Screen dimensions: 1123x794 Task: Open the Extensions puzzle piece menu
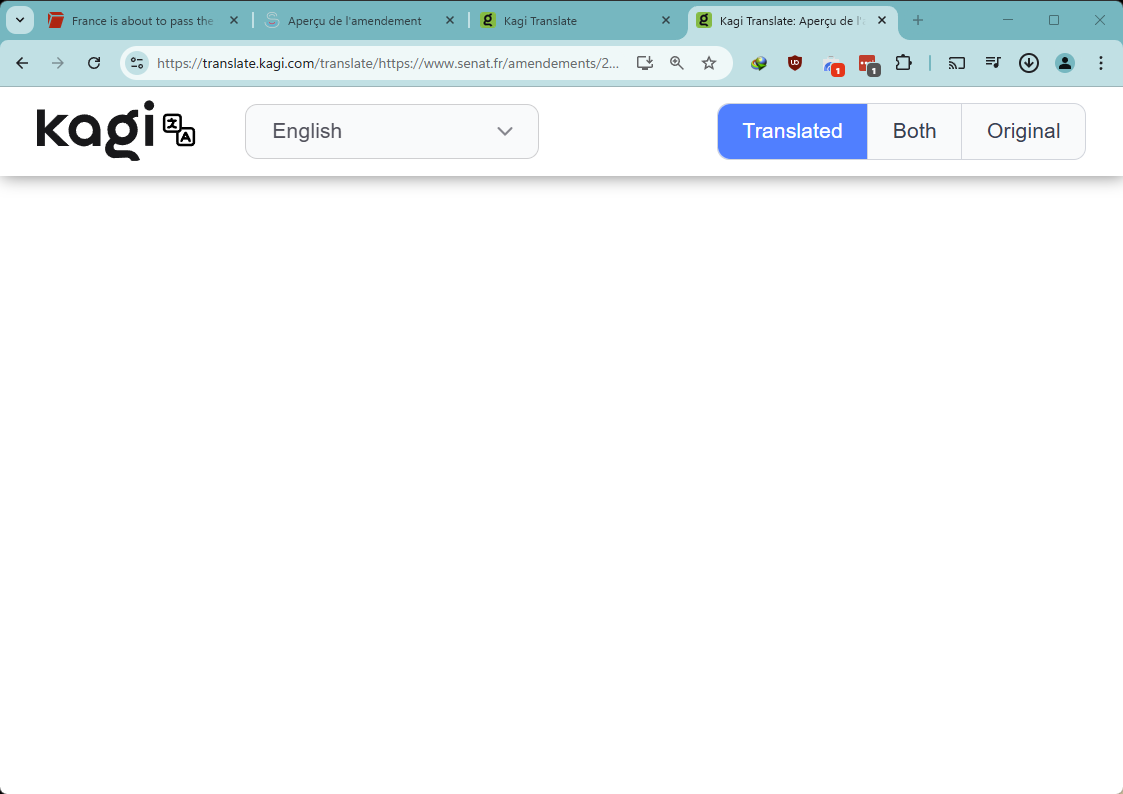[x=903, y=63]
